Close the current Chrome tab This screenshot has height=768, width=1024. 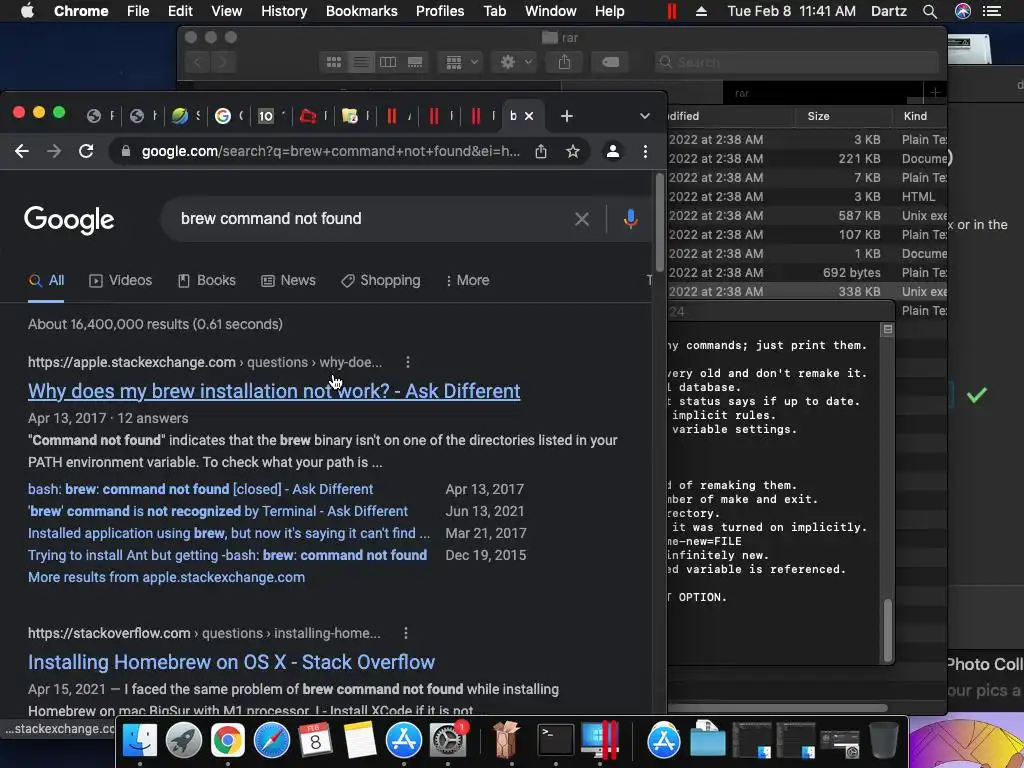[x=529, y=116]
